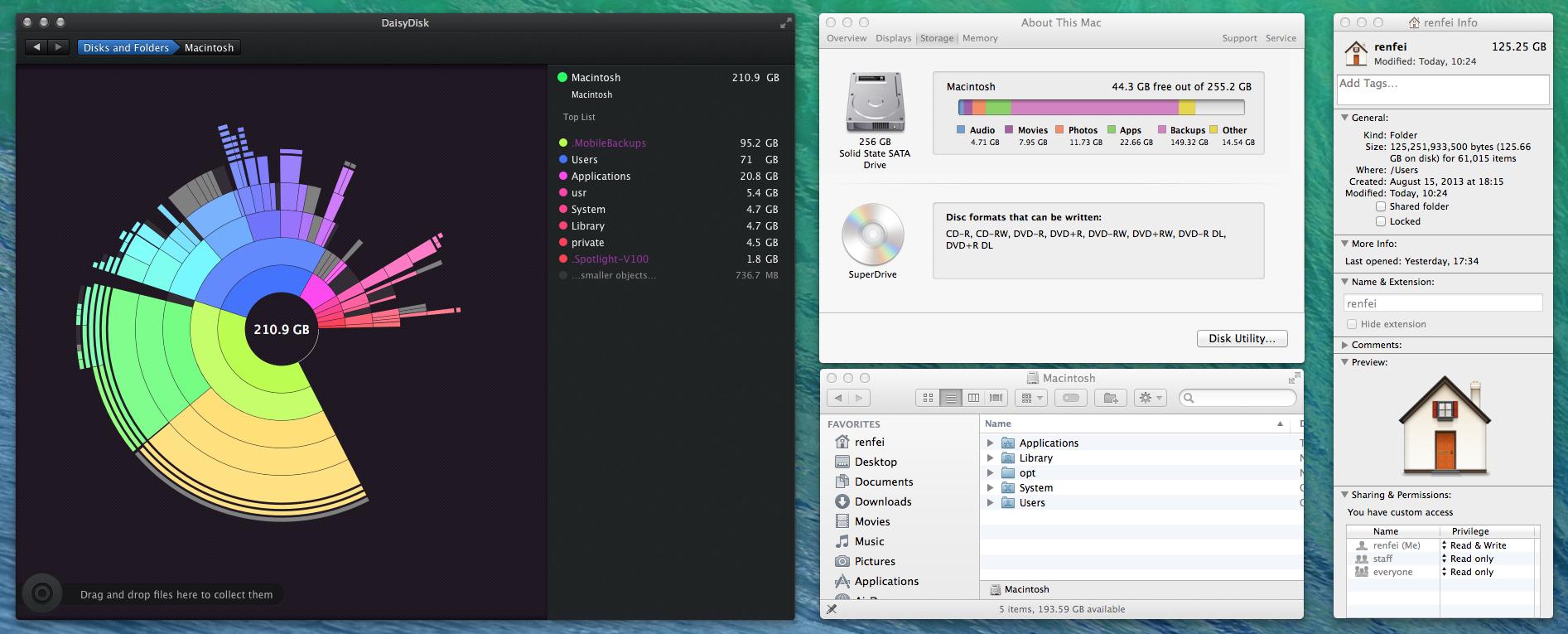The image size is (1568, 634).
Task: Click Disks and Folders breadcrumb
Action: (x=126, y=47)
